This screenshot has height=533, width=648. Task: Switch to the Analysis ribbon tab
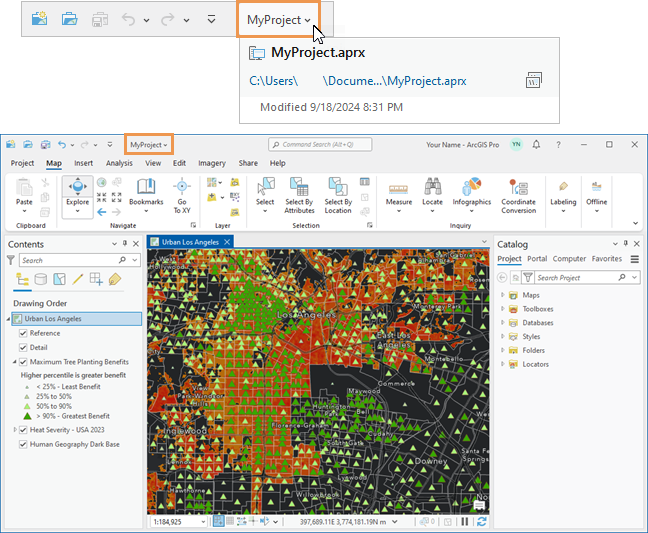click(119, 163)
